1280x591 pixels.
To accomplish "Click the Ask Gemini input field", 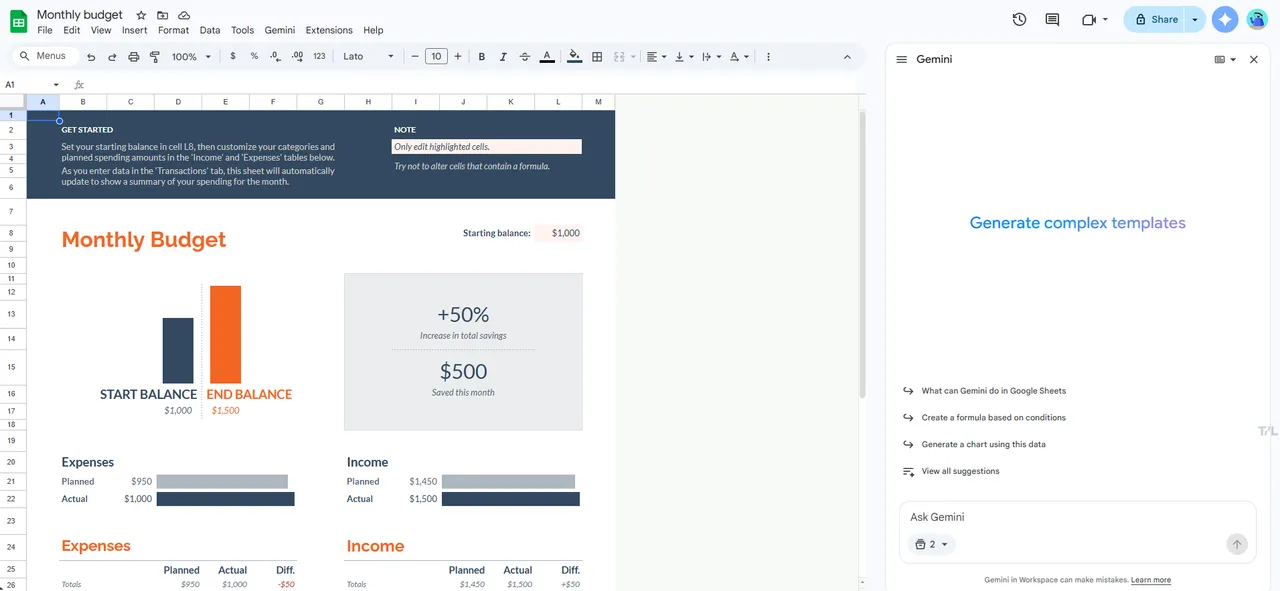I will click(1077, 517).
